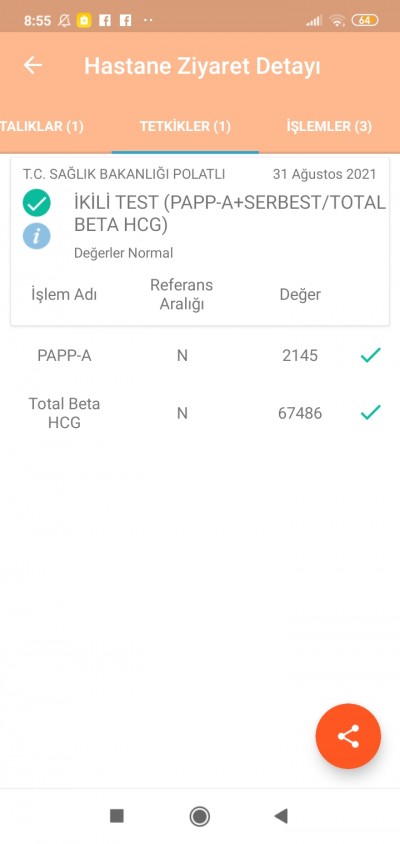Tap the green check circle icon

pyautogui.click(x=37, y=203)
